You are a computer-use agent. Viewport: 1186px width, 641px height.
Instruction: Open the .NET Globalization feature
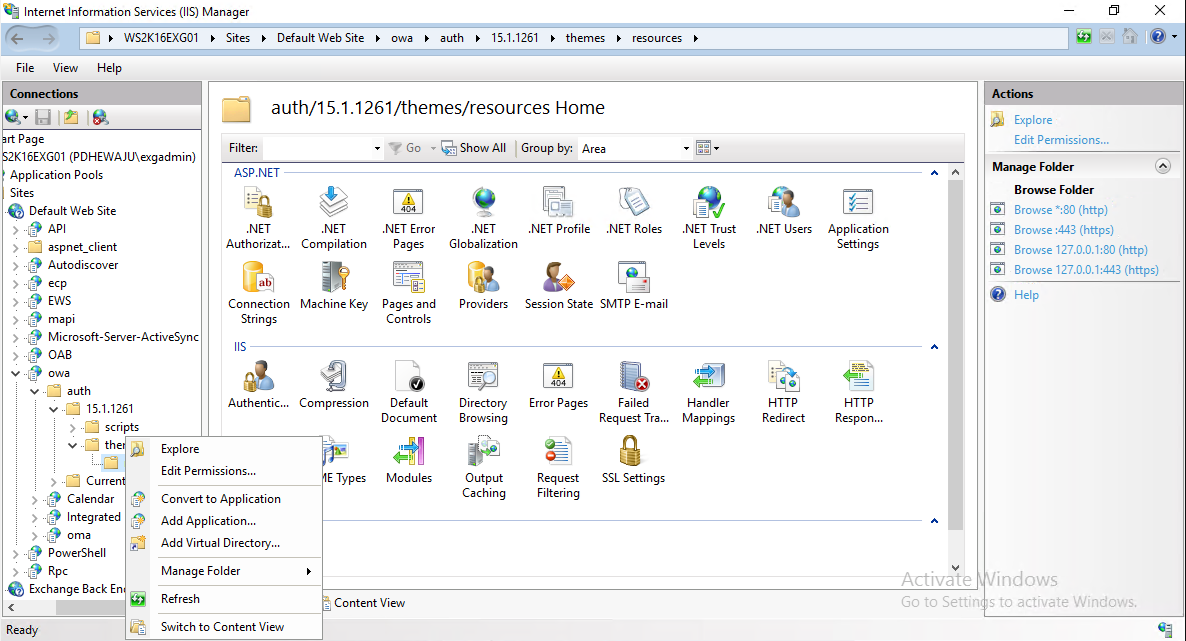click(483, 218)
